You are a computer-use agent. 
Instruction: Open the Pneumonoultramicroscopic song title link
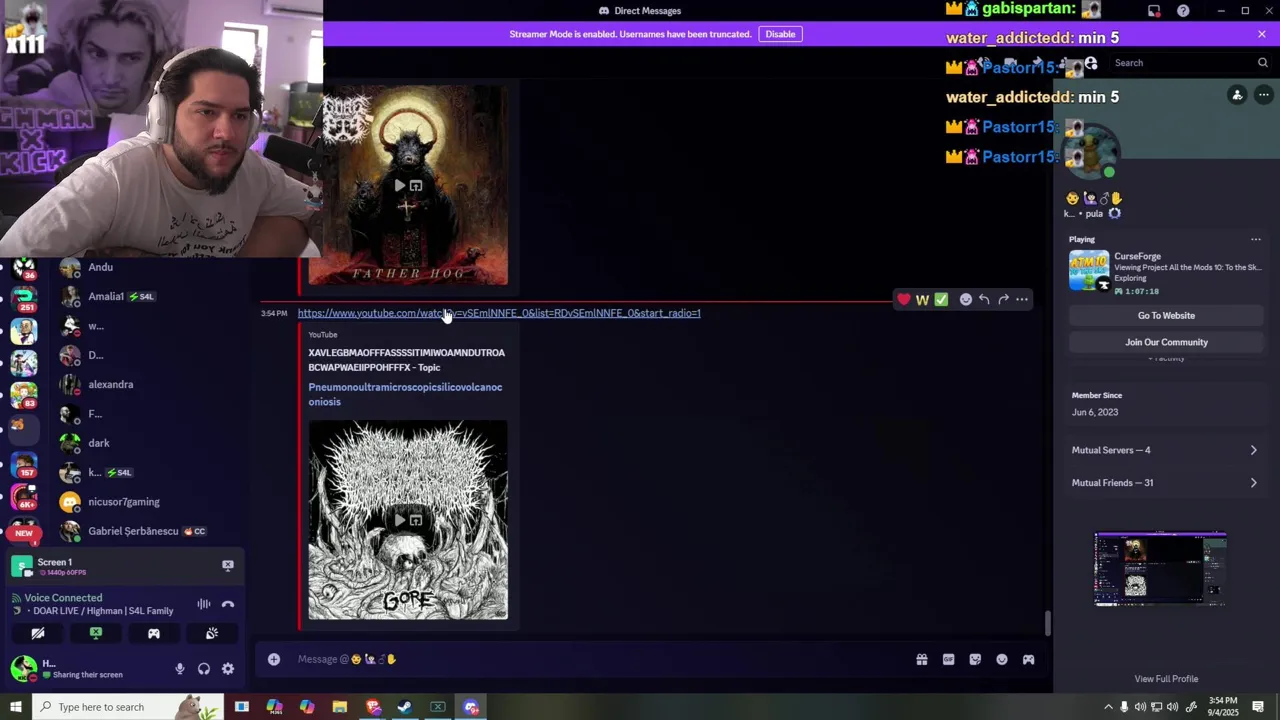[405, 394]
